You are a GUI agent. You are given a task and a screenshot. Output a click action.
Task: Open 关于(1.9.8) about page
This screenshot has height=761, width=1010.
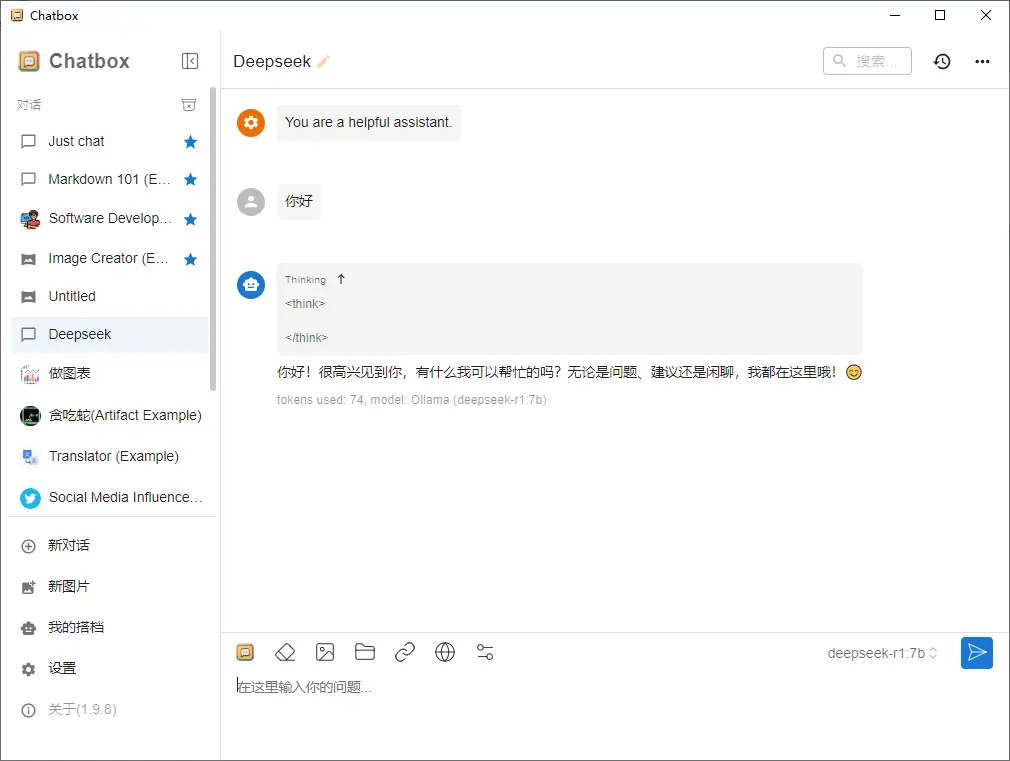[x=110, y=710]
